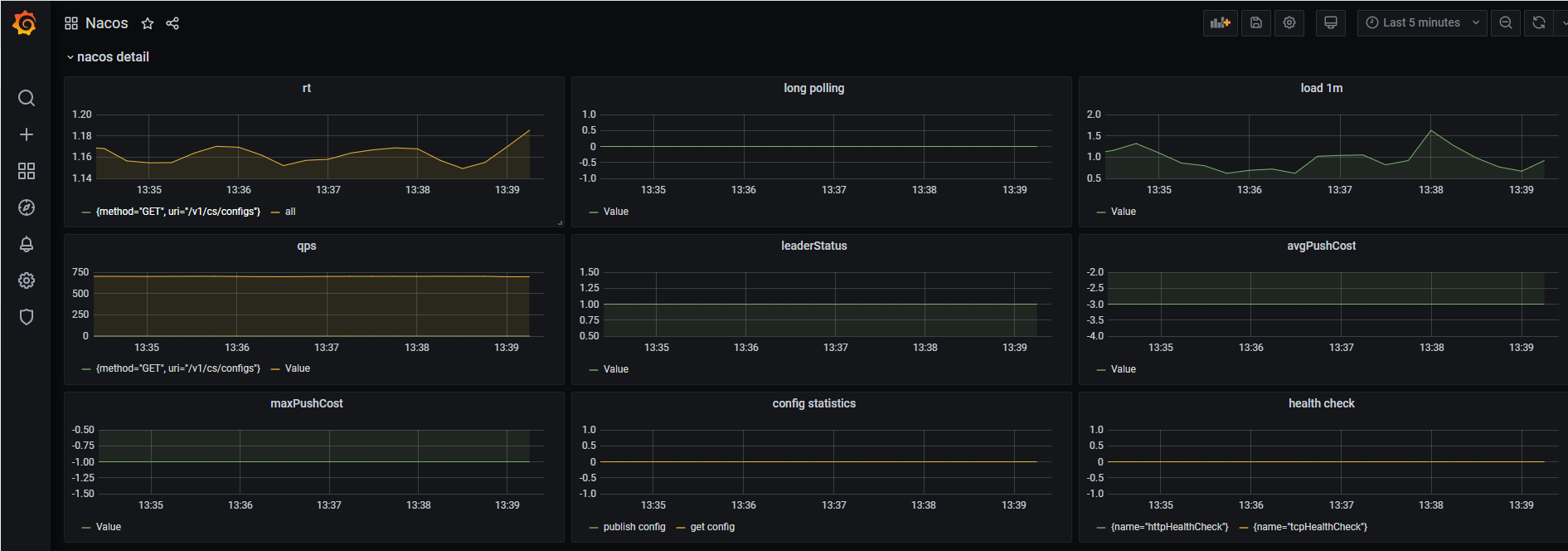The image size is (1568, 551).
Task: Change color swatch of get config series
Action: pyautogui.click(x=681, y=528)
